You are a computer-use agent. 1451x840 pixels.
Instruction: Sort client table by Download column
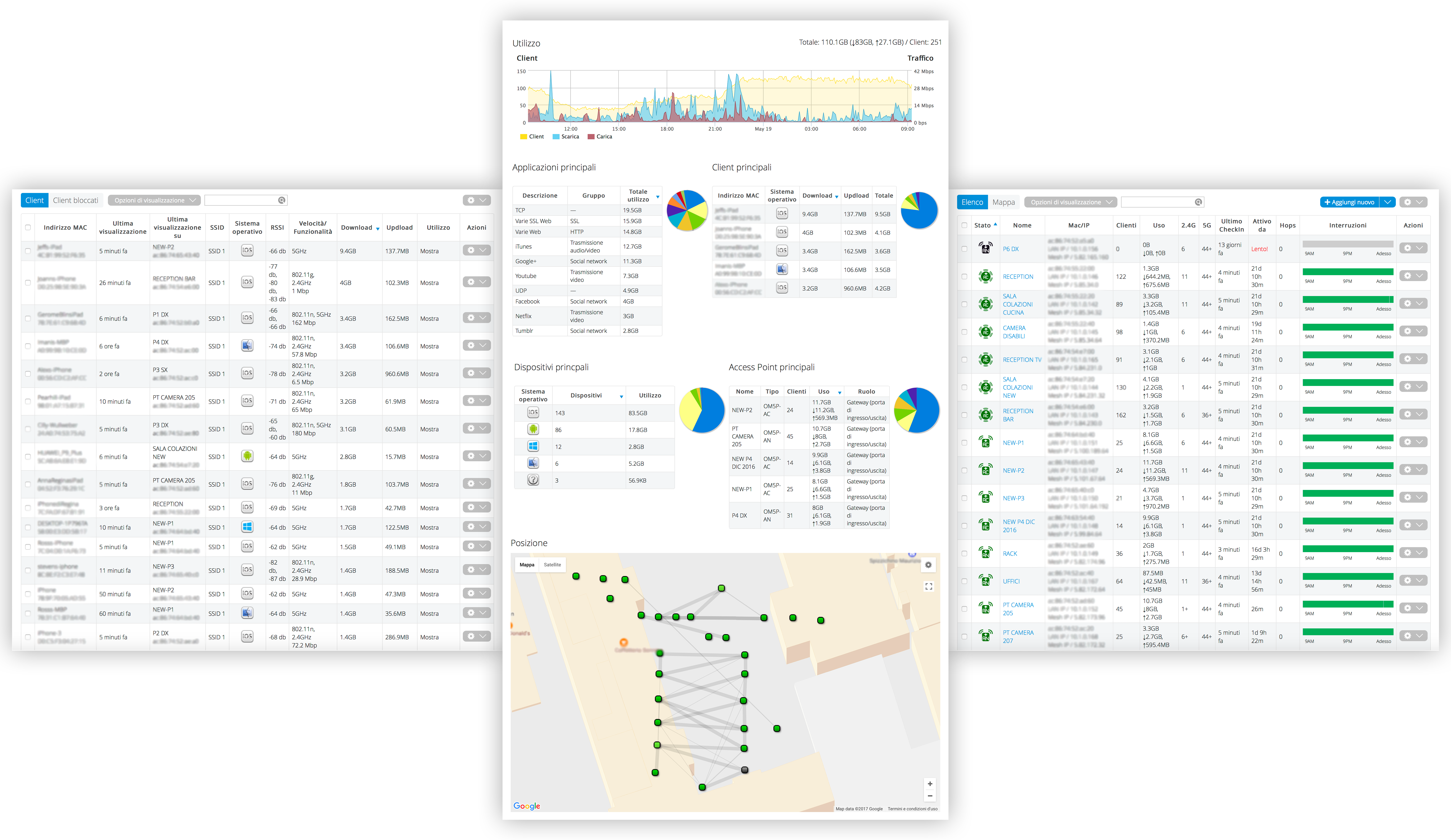coord(359,228)
